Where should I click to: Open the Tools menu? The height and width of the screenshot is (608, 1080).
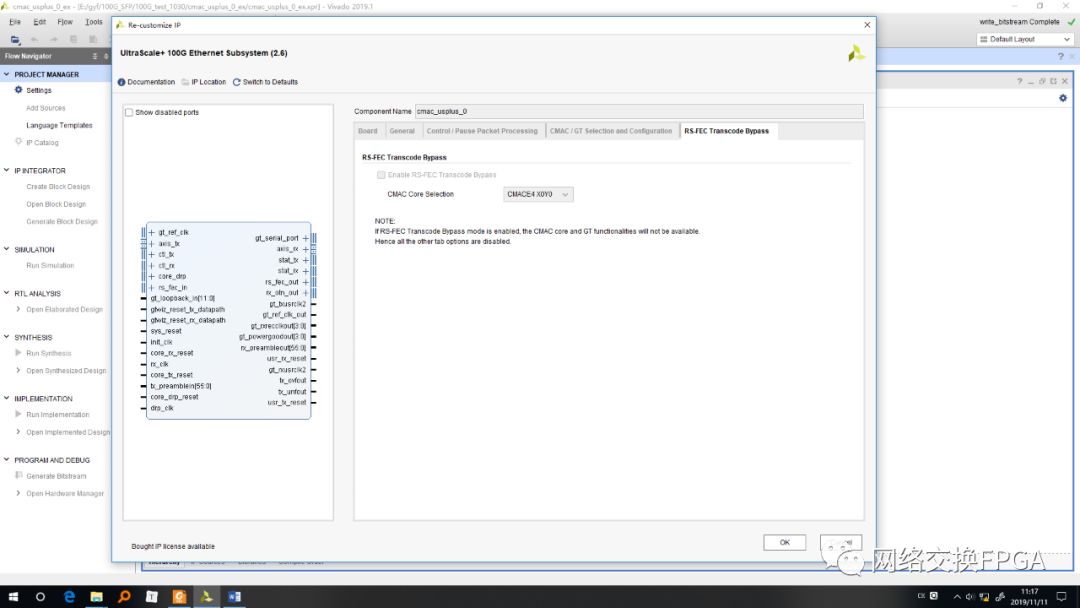pos(94,22)
